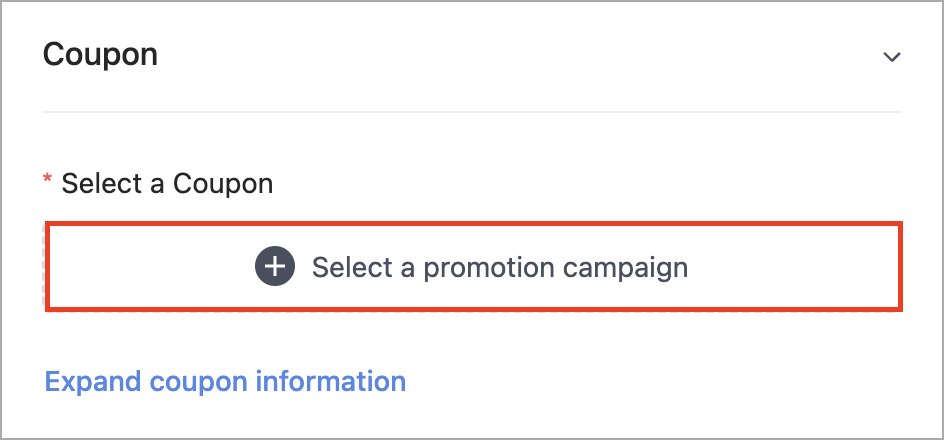The image size is (944, 440).
Task: Click the dark plus circle icon
Action: coord(275,266)
